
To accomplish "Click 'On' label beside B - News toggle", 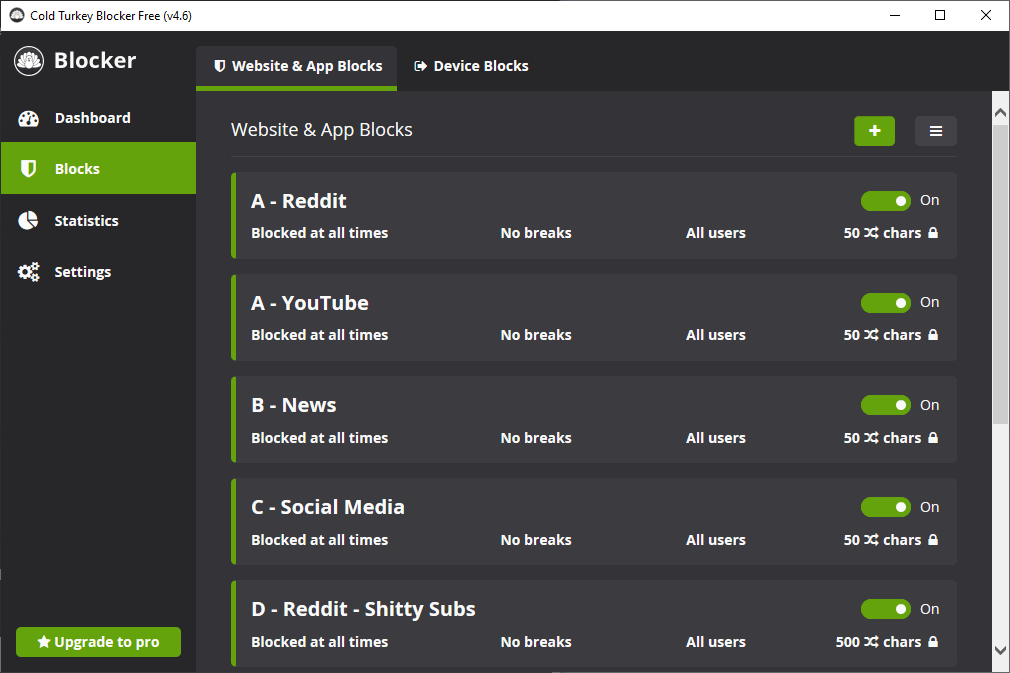I will tap(929, 405).
